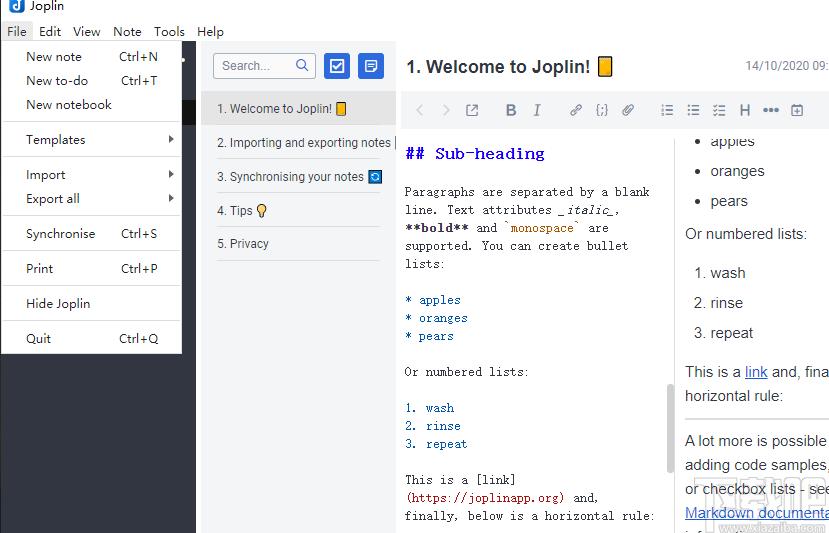
Task: Insert checkbox list icon
Action: [719, 110]
